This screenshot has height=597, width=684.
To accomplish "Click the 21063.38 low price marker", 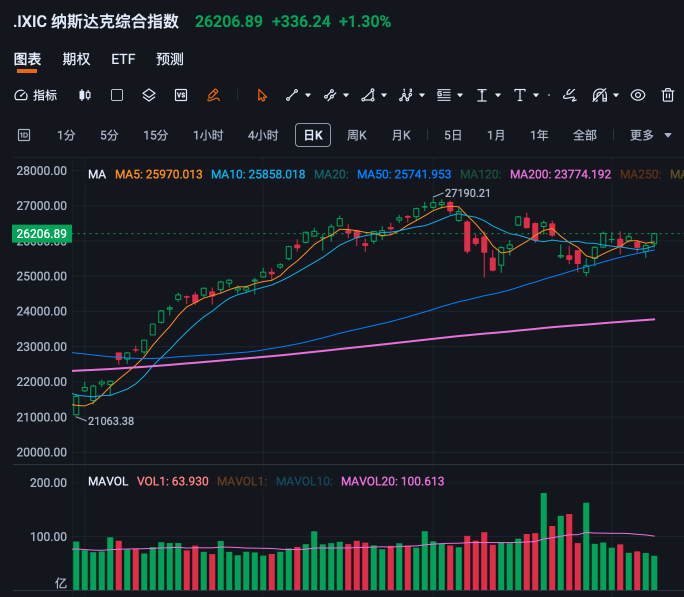I will click(111, 421).
